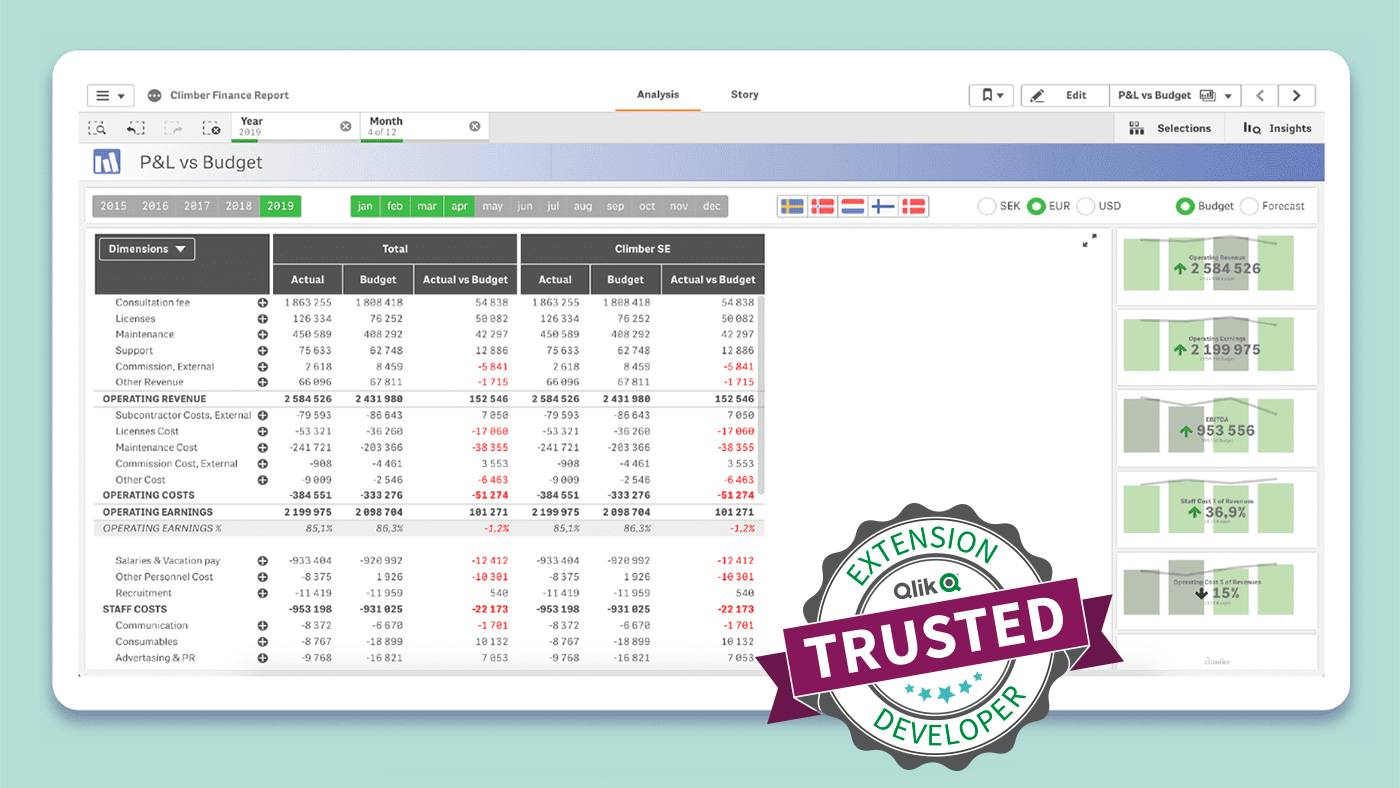Step back in selections
Viewport: 1400px width, 788px height.
coord(135,128)
